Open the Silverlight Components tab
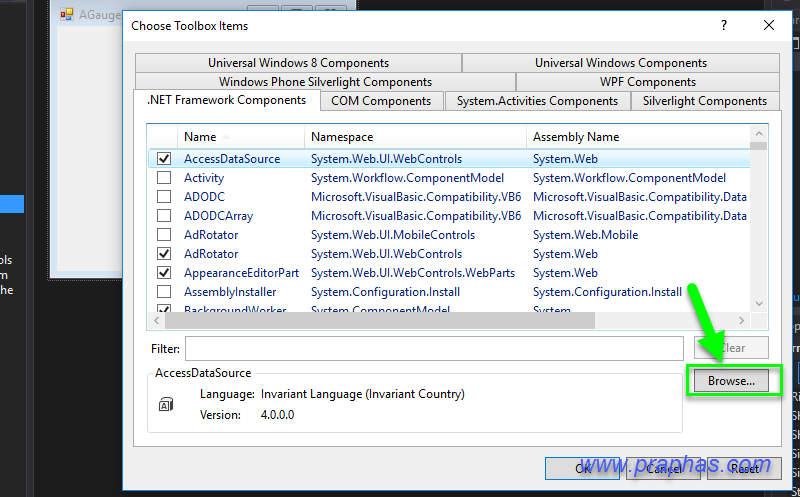This screenshot has width=800, height=497. point(705,101)
